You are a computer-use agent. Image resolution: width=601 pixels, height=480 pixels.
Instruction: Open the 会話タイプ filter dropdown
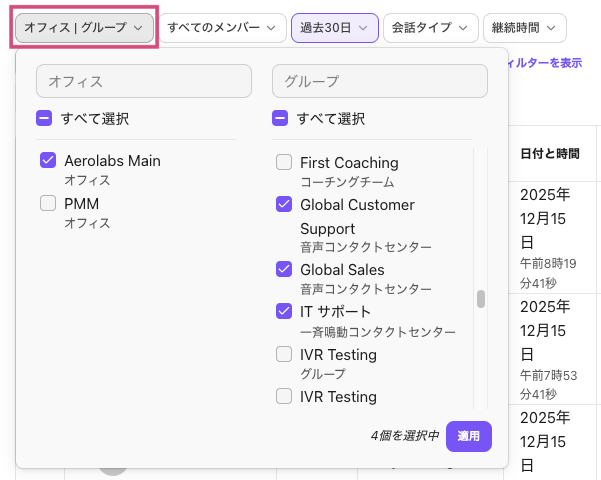pos(429,28)
